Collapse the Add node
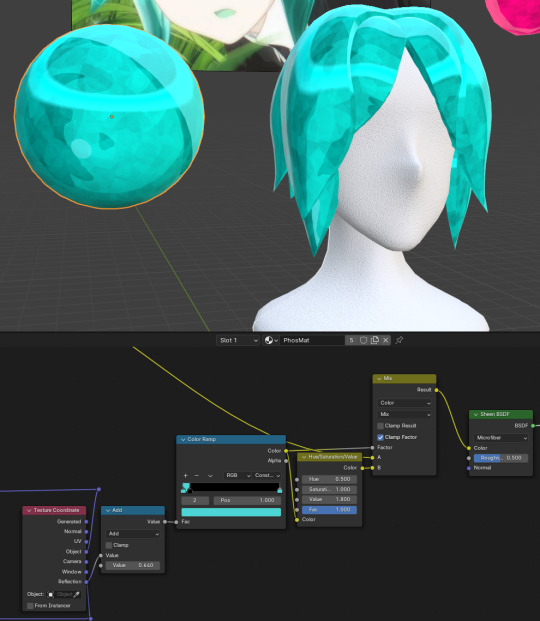The height and width of the screenshot is (621, 540). (108, 511)
